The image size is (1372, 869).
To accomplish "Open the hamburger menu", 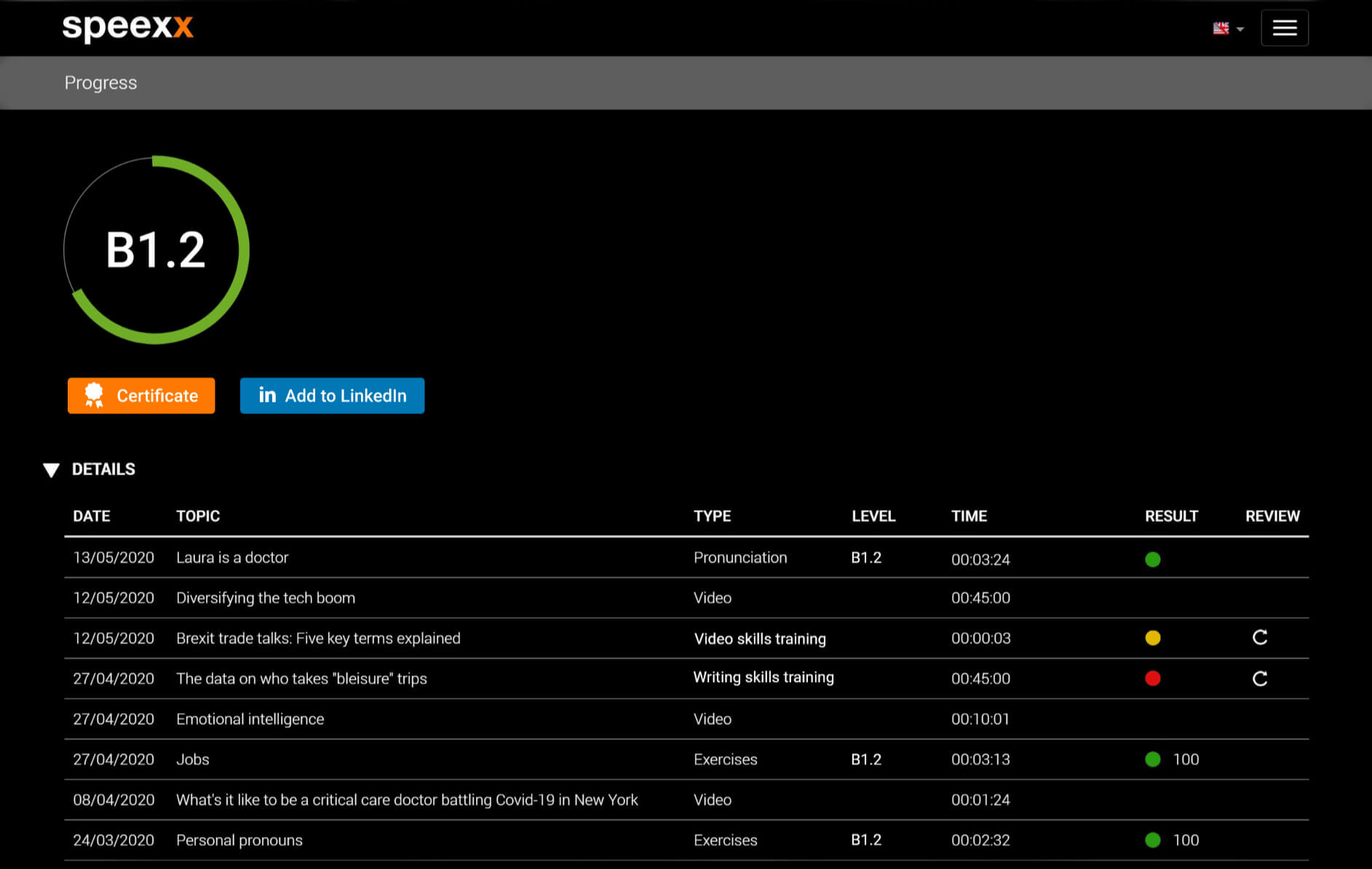I will tap(1285, 28).
